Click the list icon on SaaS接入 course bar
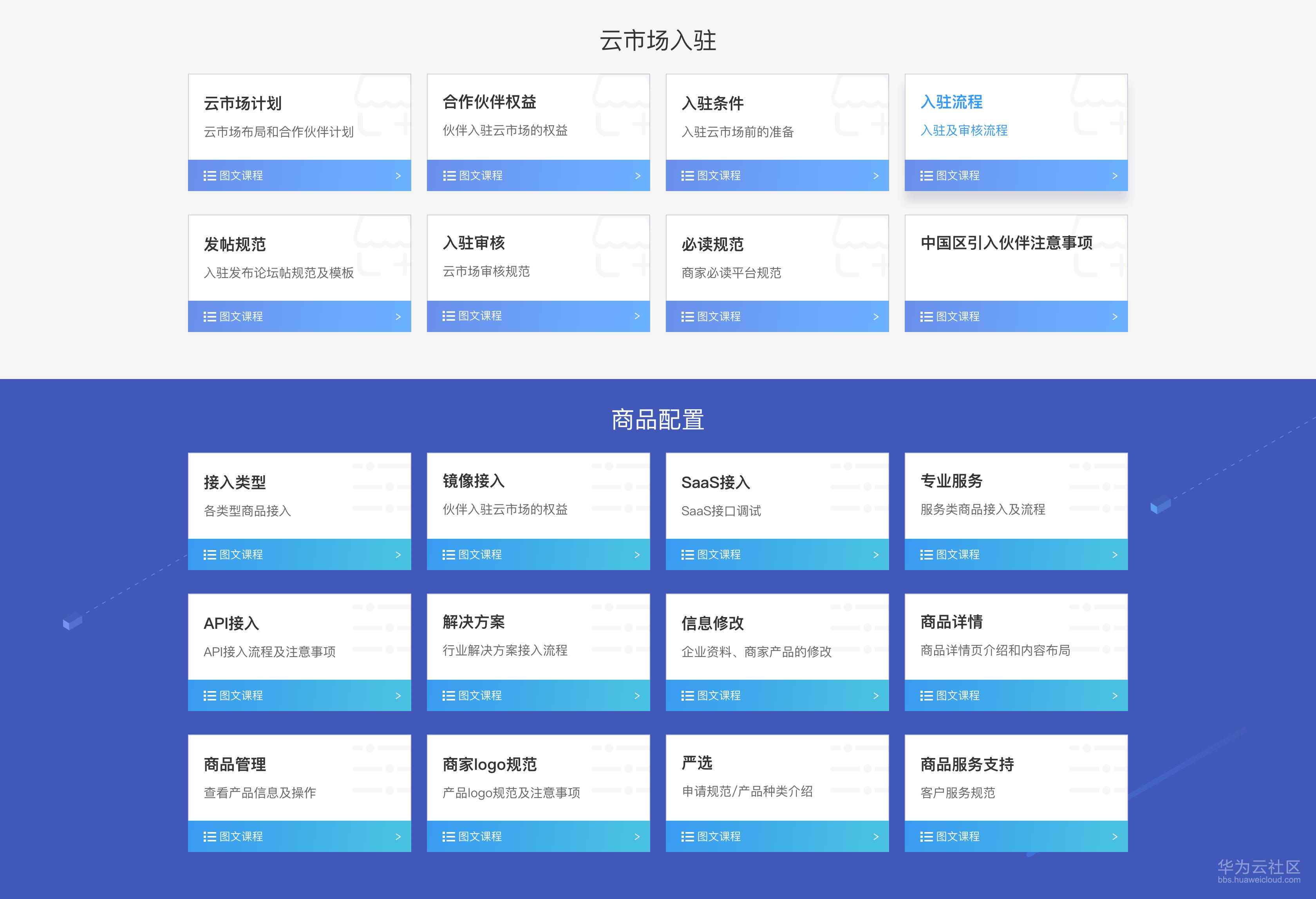Viewport: 1316px width, 899px height. [687, 555]
